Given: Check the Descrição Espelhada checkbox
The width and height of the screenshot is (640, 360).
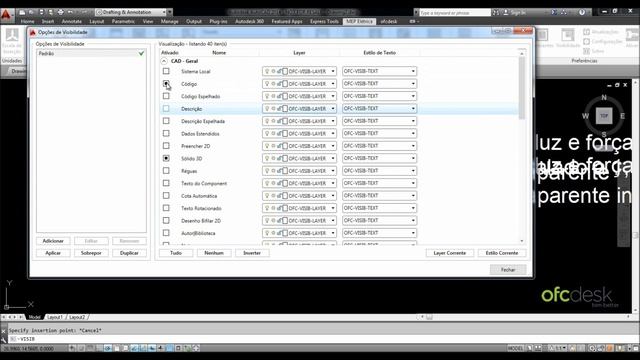Looking at the screenshot, I should (166, 121).
